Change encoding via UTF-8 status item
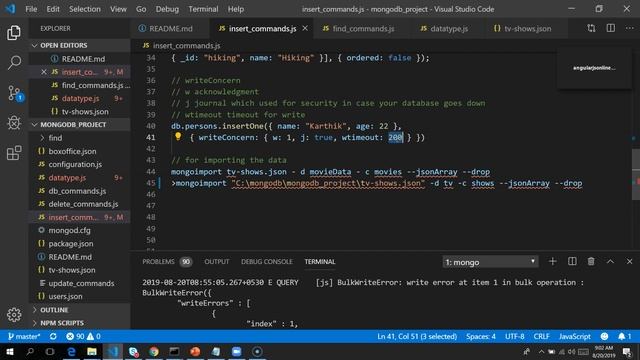The height and width of the screenshot is (360, 640). pyautogui.click(x=514, y=336)
